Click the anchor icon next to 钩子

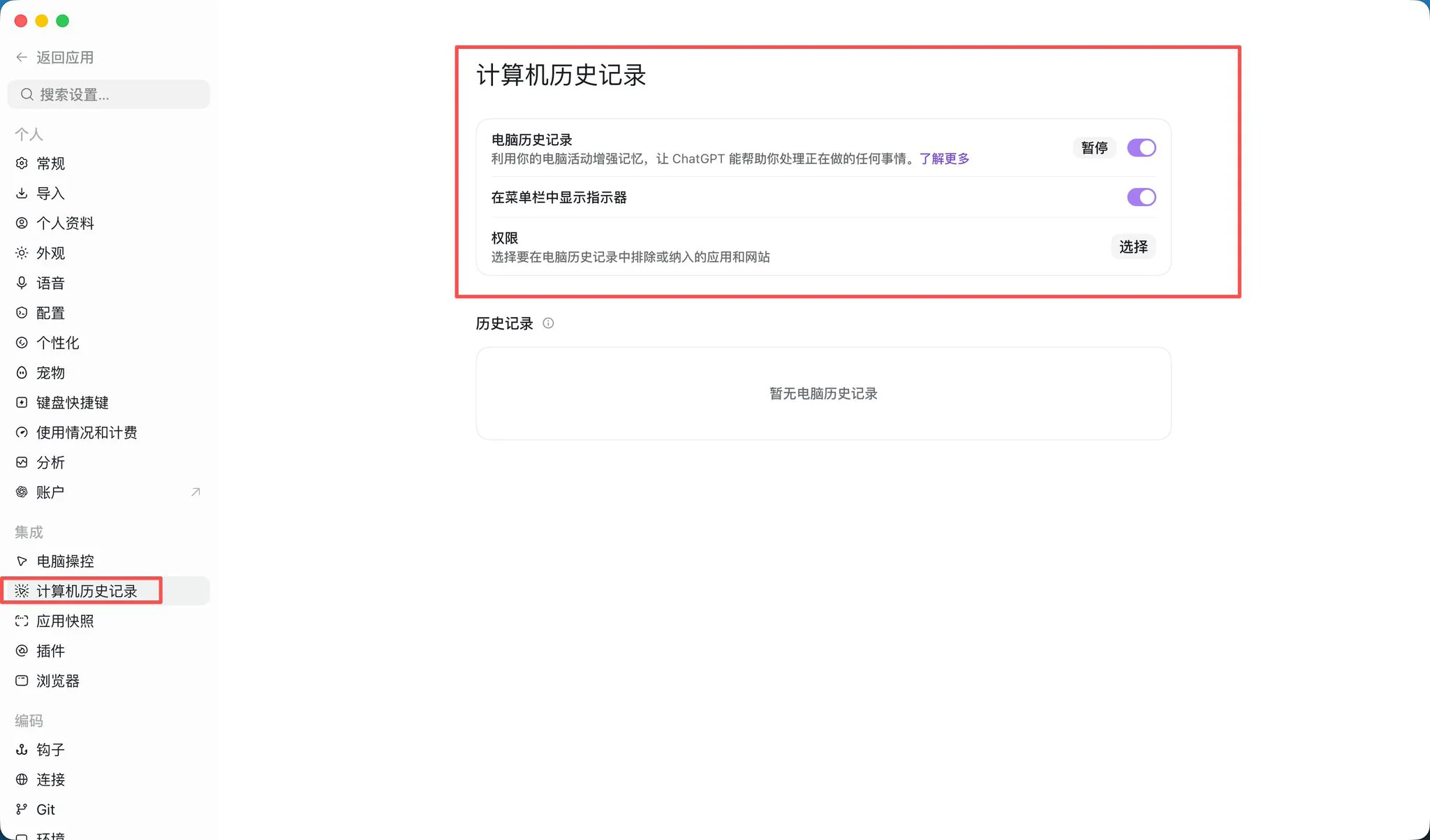point(22,750)
